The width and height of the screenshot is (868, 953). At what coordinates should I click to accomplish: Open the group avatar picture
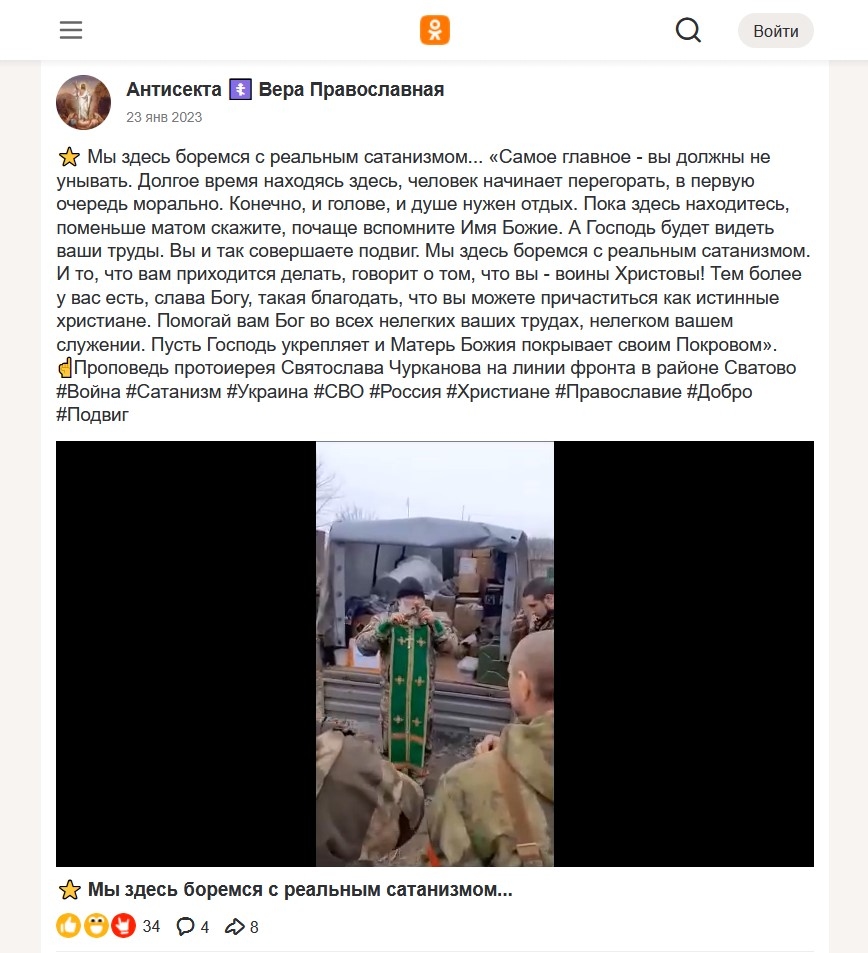click(x=83, y=102)
